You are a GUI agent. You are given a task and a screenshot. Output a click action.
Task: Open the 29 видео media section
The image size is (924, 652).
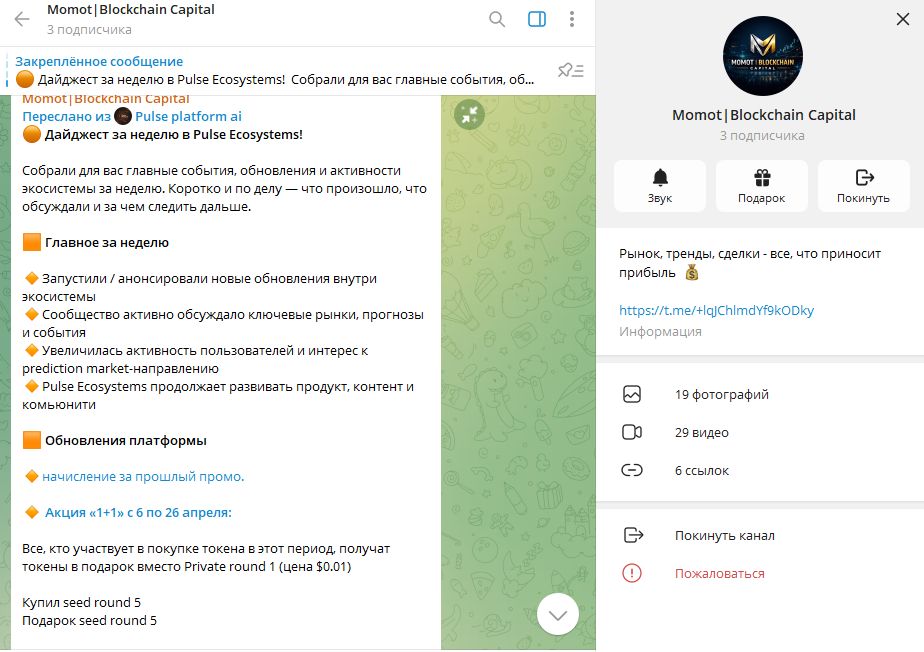[760, 433]
